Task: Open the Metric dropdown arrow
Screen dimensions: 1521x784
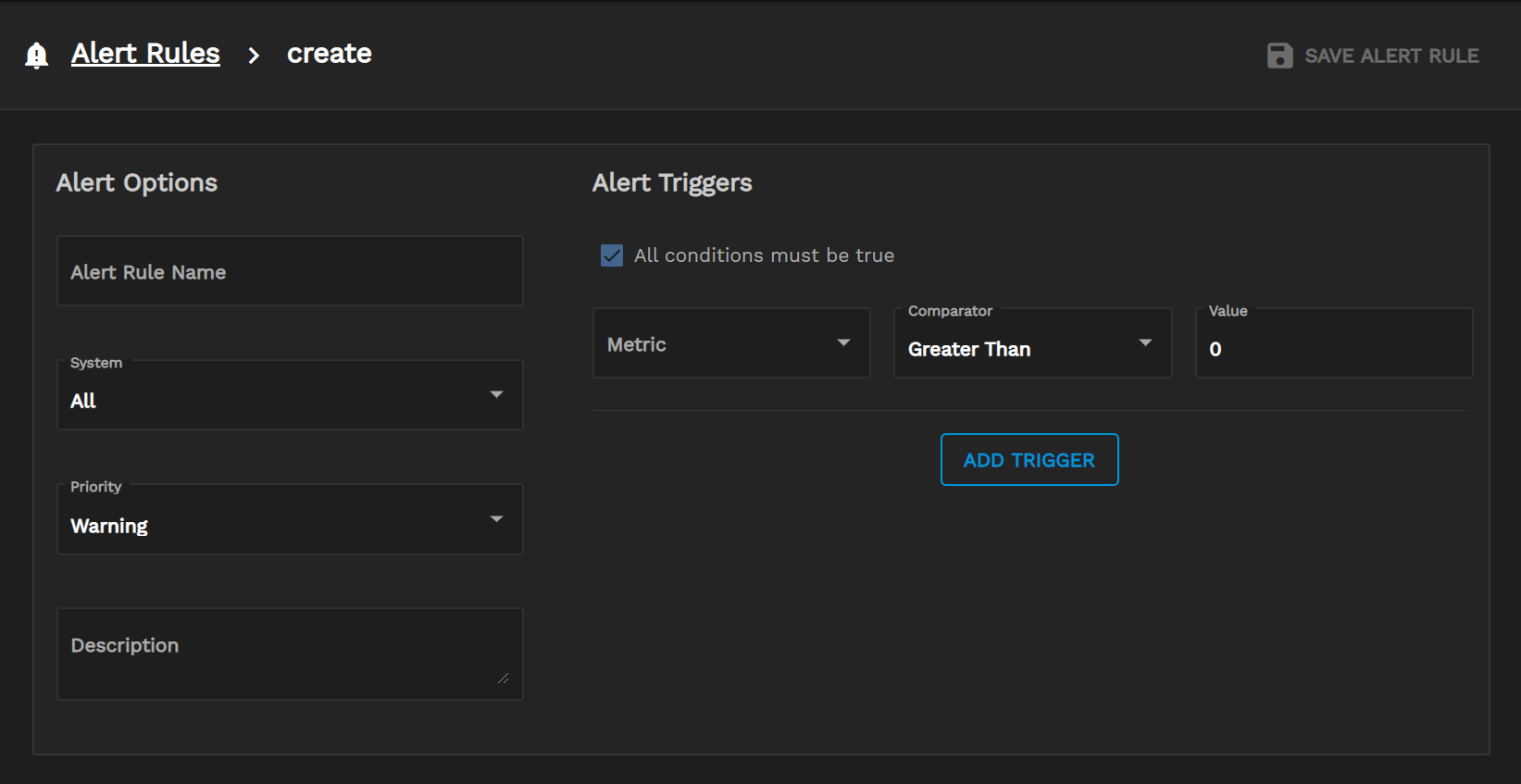Action: point(843,342)
